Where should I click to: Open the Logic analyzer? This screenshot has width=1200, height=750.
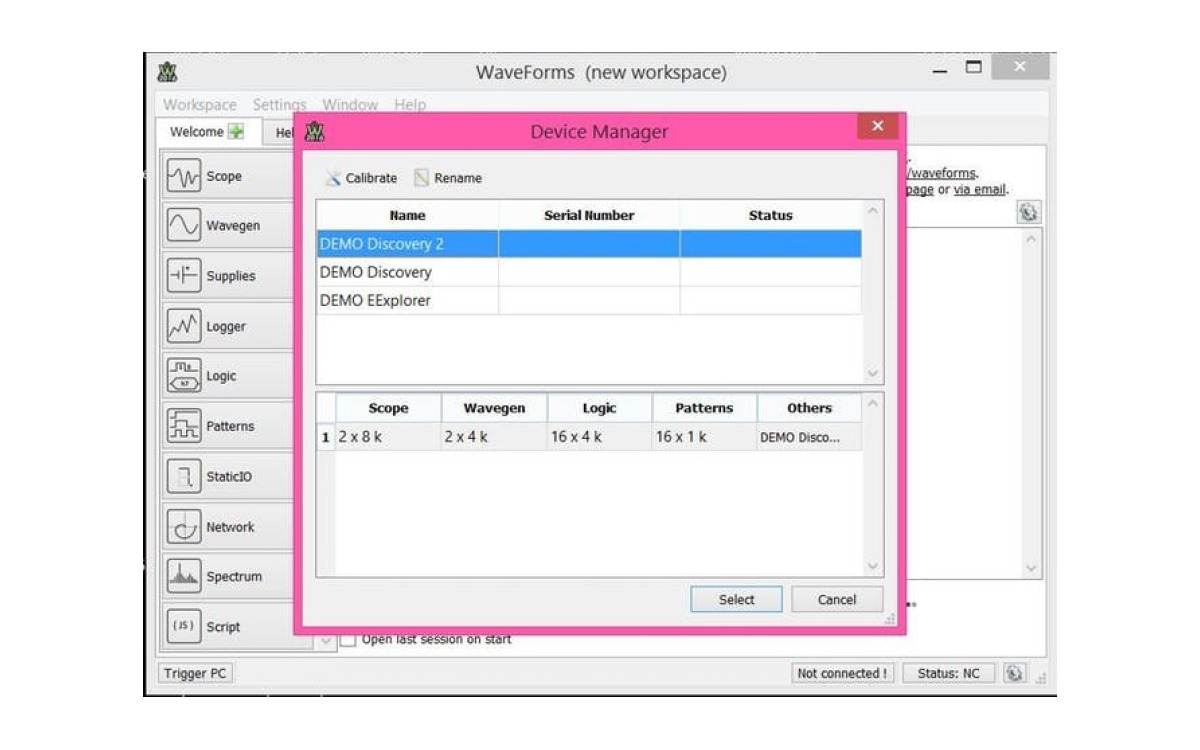coord(228,376)
